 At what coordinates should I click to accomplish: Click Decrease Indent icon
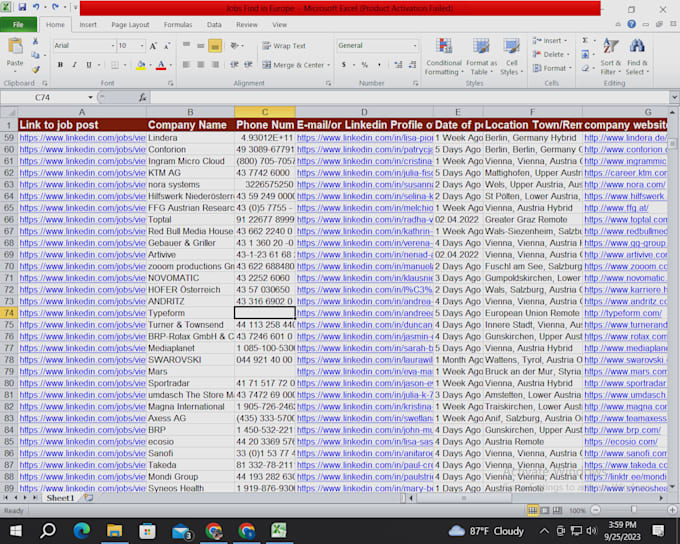234,65
